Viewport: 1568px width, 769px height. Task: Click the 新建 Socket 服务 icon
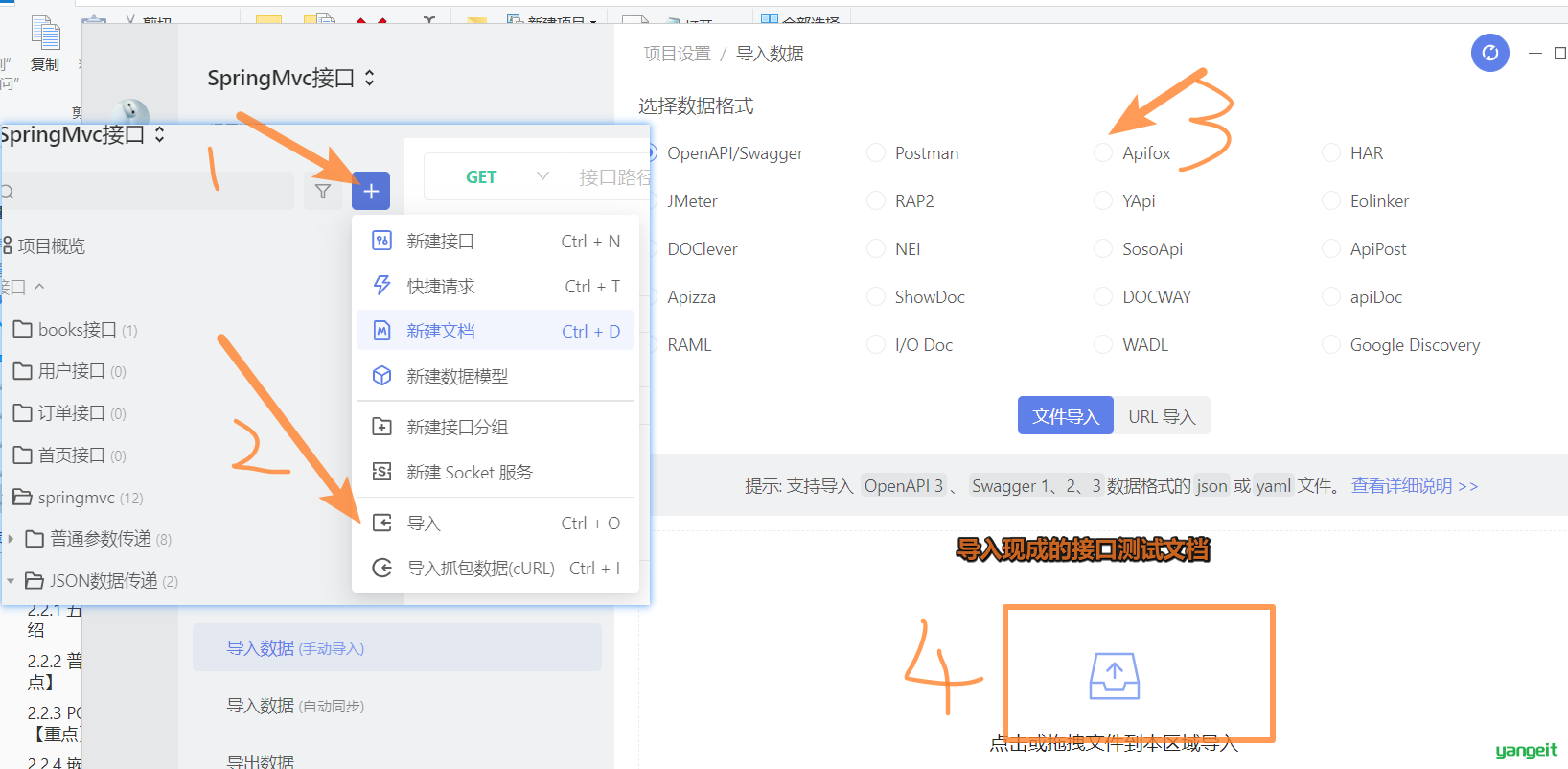tap(381, 472)
